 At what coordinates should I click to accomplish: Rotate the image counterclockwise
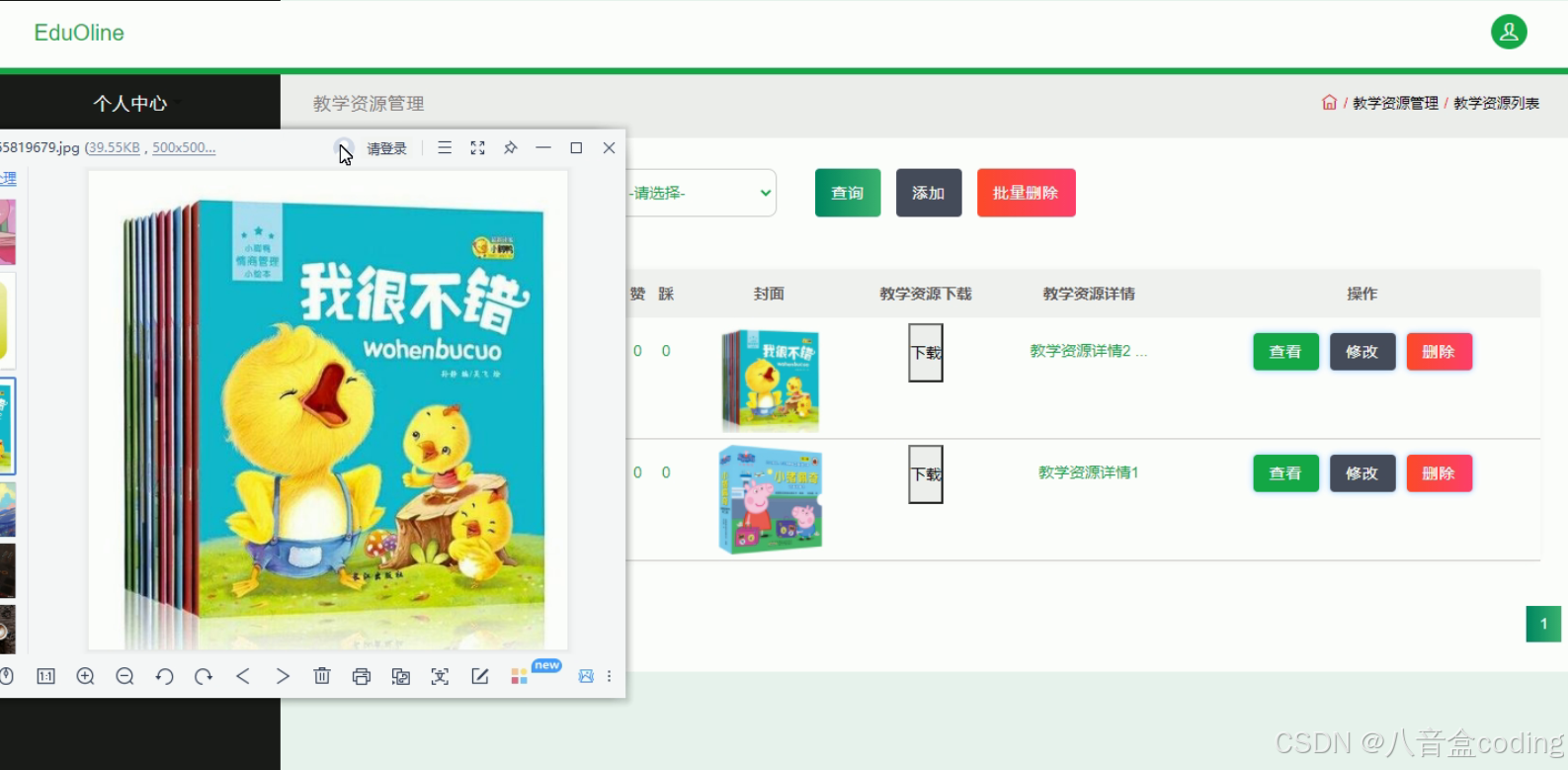tap(164, 676)
